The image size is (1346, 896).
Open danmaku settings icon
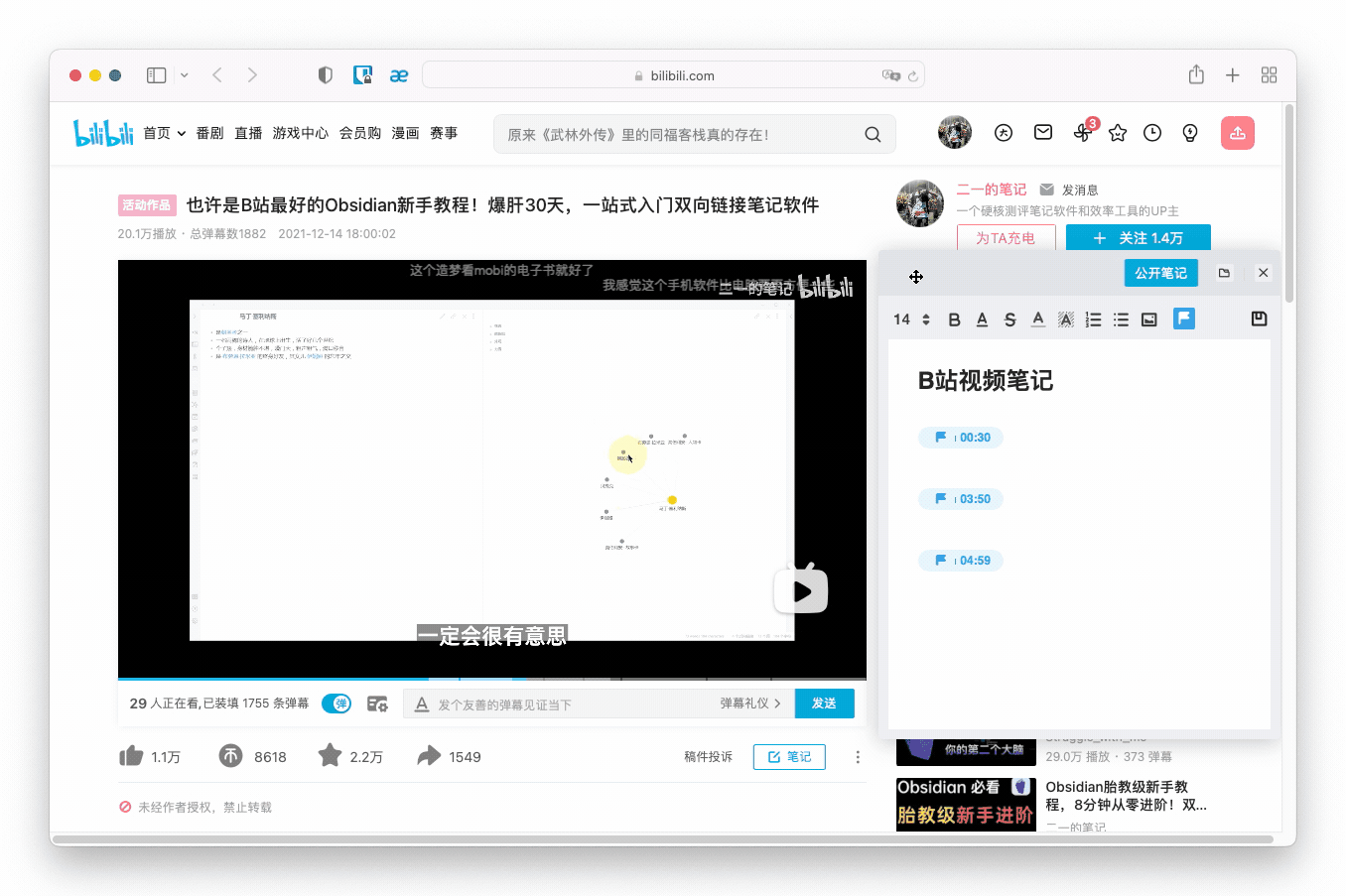coord(377,704)
